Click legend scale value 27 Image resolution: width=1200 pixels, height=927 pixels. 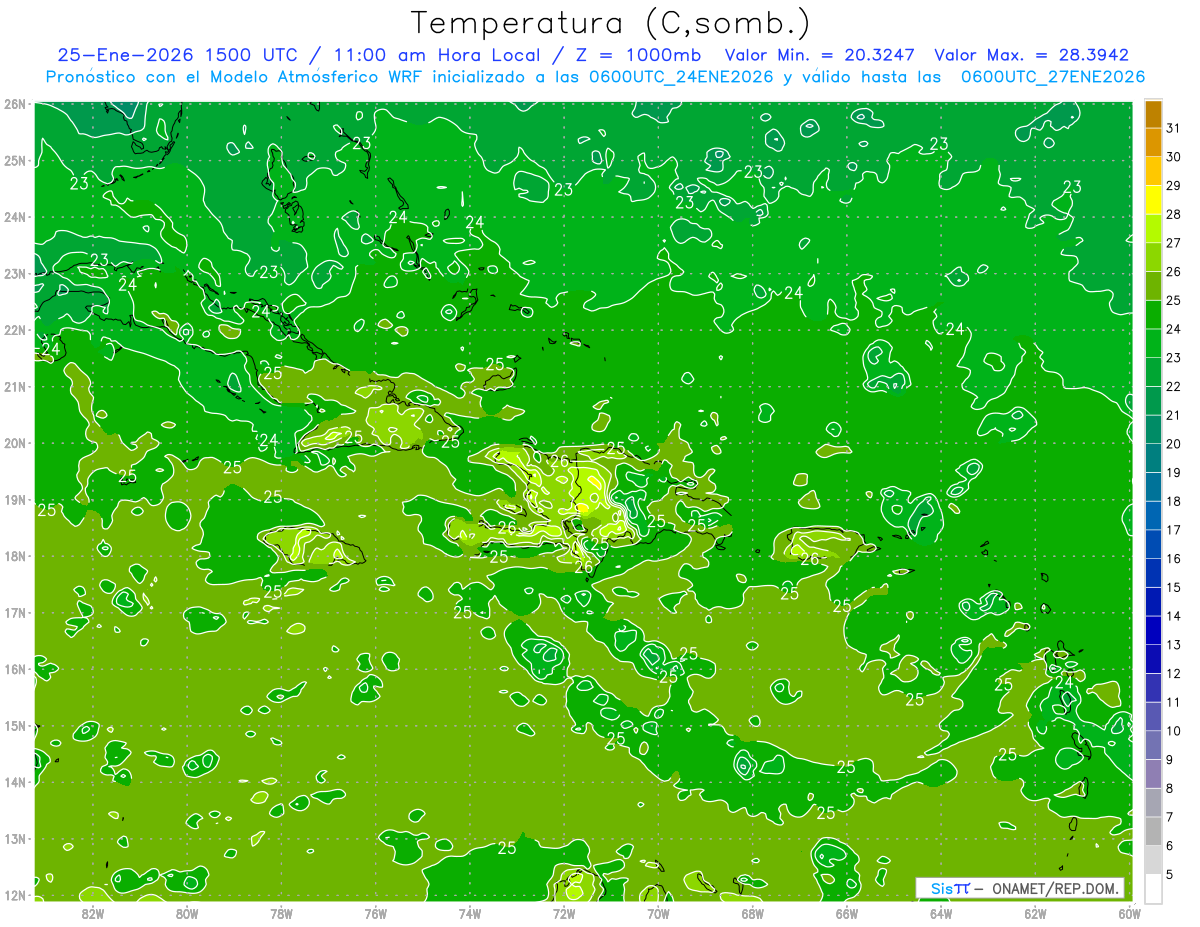[x=1174, y=243]
